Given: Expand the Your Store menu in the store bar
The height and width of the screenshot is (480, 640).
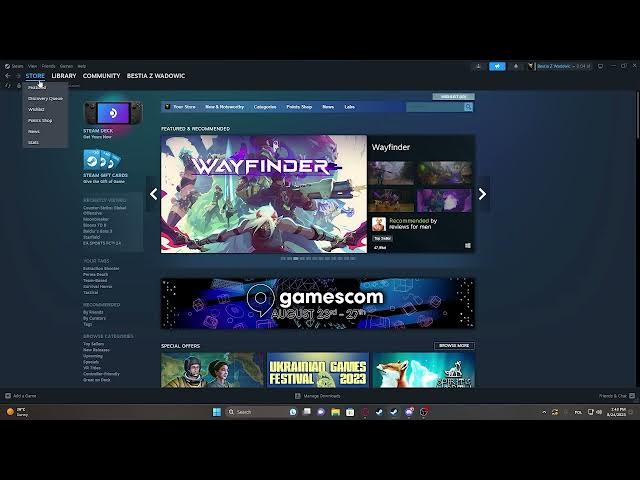Looking at the screenshot, I should [184, 107].
